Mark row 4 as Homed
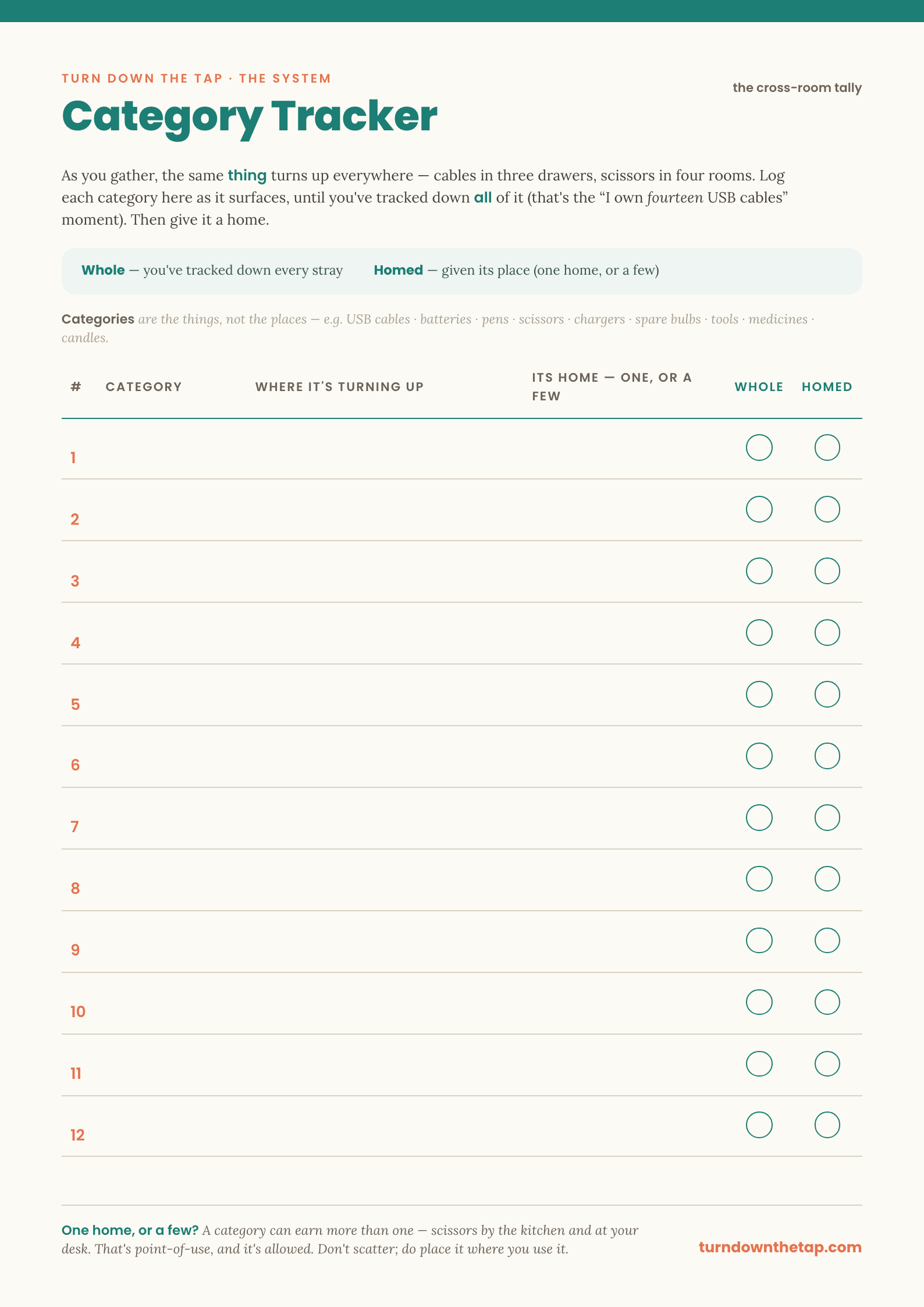The width and height of the screenshot is (924, 1307). (827, 633)
